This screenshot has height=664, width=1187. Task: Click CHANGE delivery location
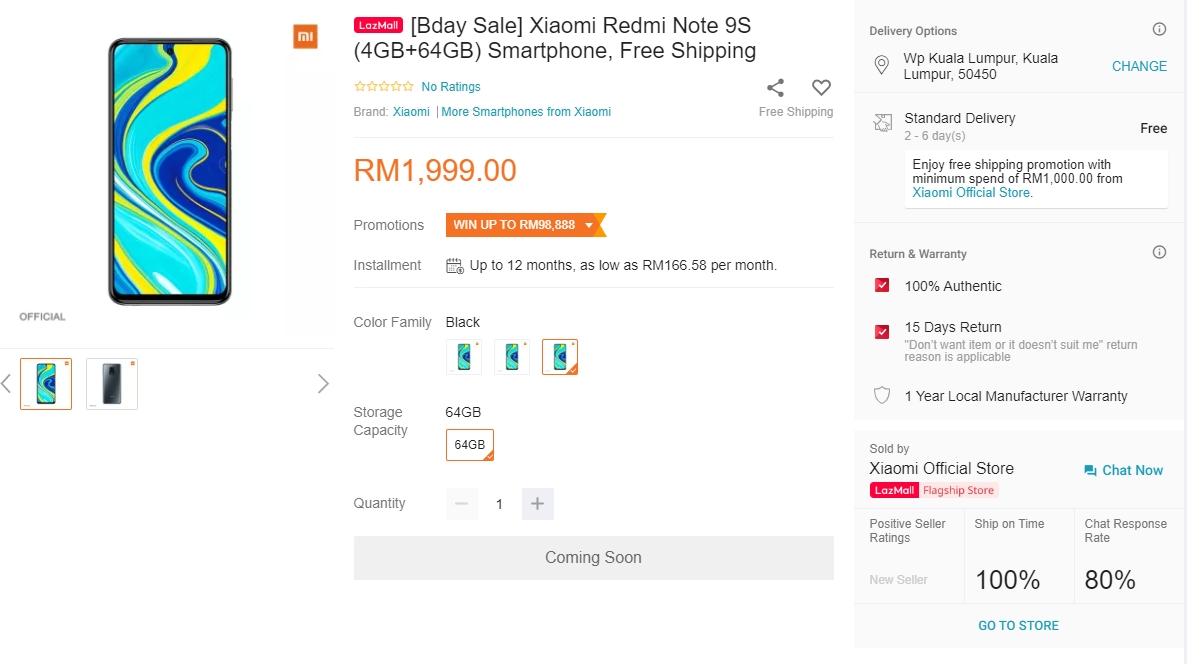[1139, 66]
